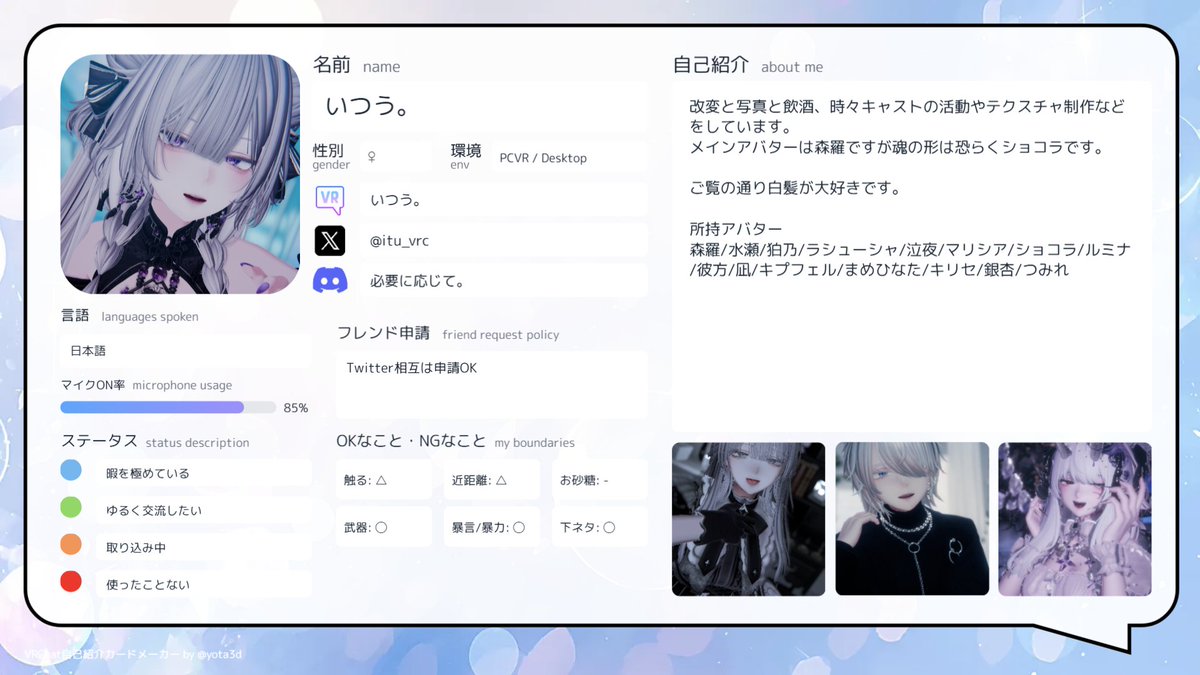Click the VRChat icon next to the username
Viewport: 1200px width, 675px height.
click(331, 199)
